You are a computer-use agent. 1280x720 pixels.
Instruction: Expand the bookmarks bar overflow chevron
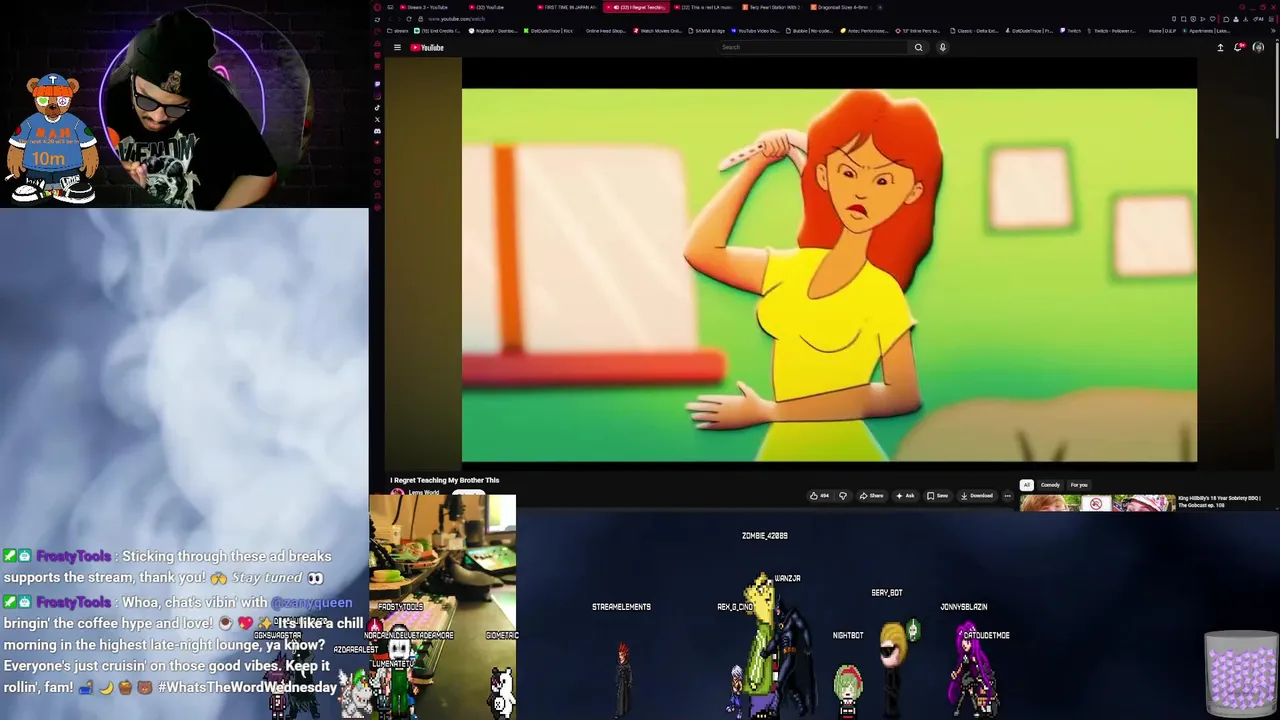point(1273,31)
